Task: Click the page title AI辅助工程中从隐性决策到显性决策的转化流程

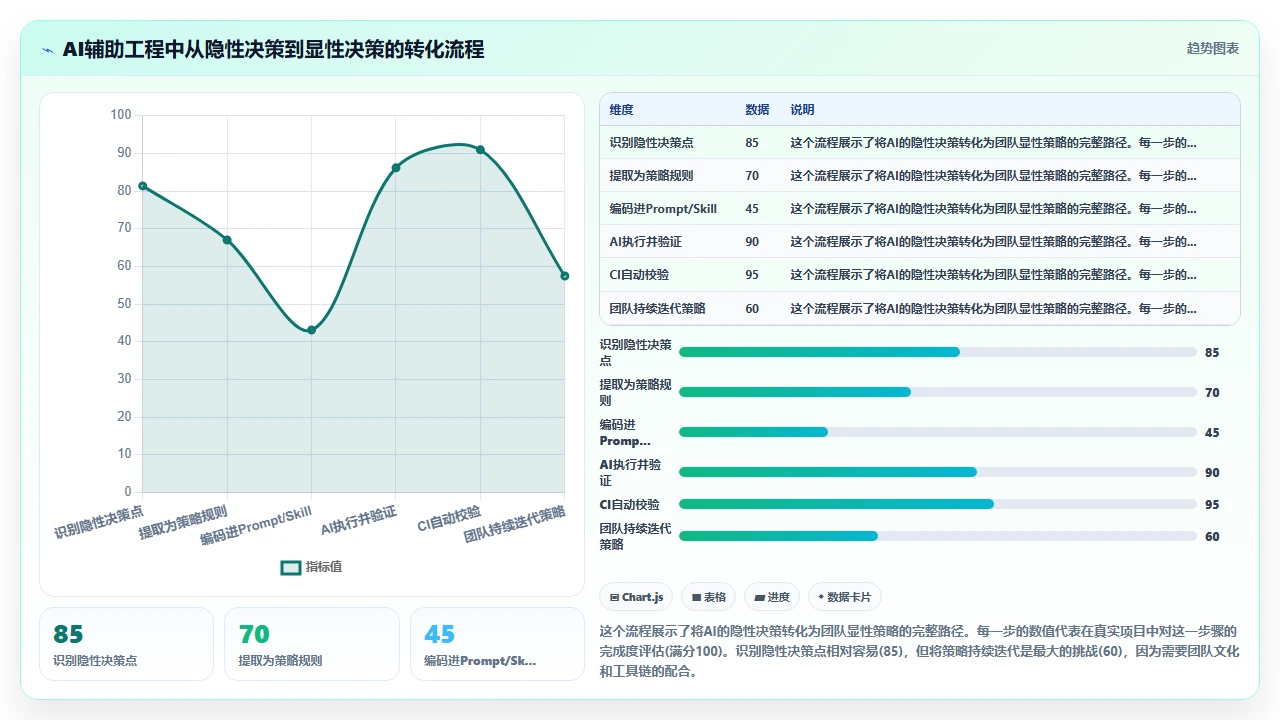Action: (273, 49)
